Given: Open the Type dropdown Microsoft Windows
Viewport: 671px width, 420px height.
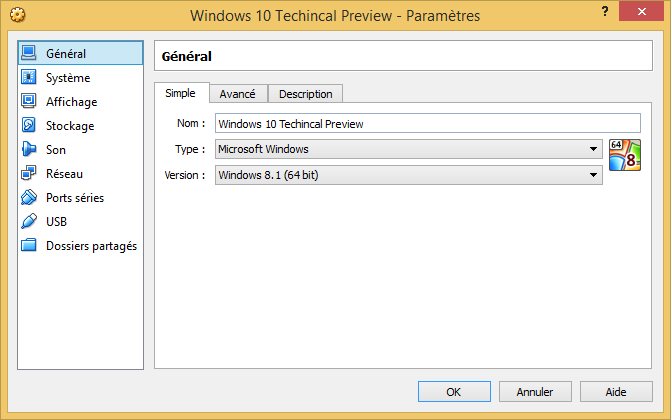Looking at the screenshot, I should click(x=409, y=149).
